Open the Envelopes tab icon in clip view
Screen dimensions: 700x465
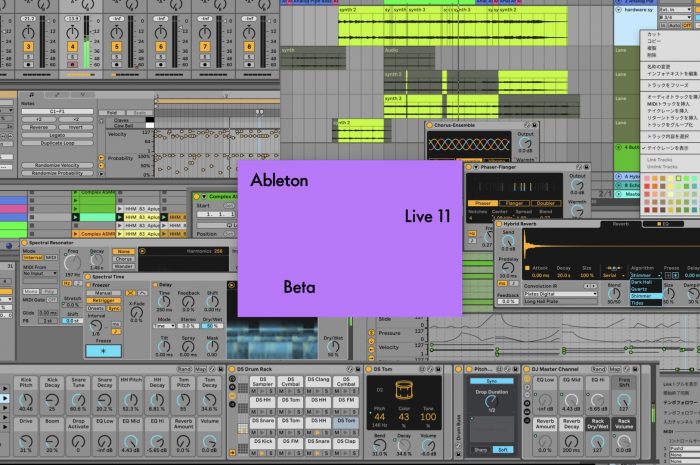[57, 95]
